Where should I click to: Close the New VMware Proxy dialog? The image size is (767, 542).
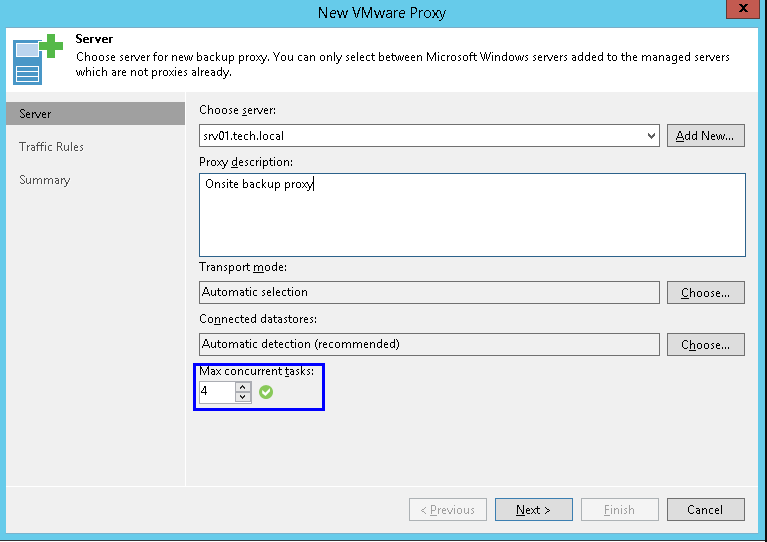(743, 9)
